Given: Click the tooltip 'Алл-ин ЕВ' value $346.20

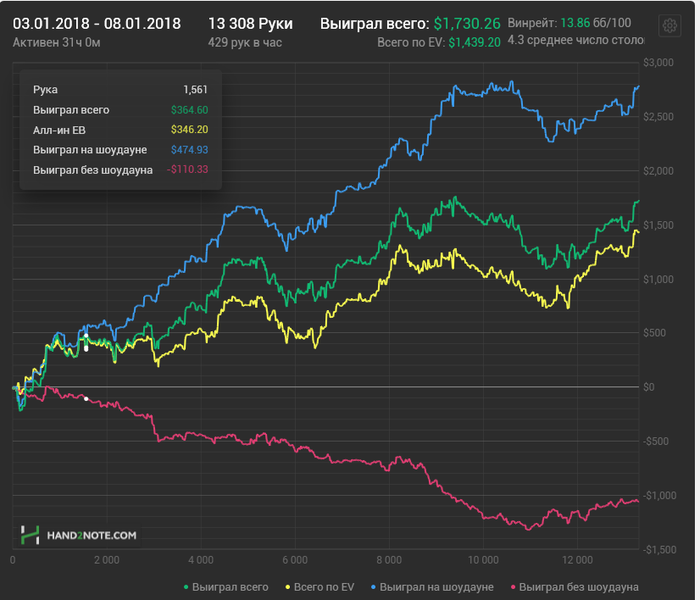Looking at the screenshot, I should point(189,129).
